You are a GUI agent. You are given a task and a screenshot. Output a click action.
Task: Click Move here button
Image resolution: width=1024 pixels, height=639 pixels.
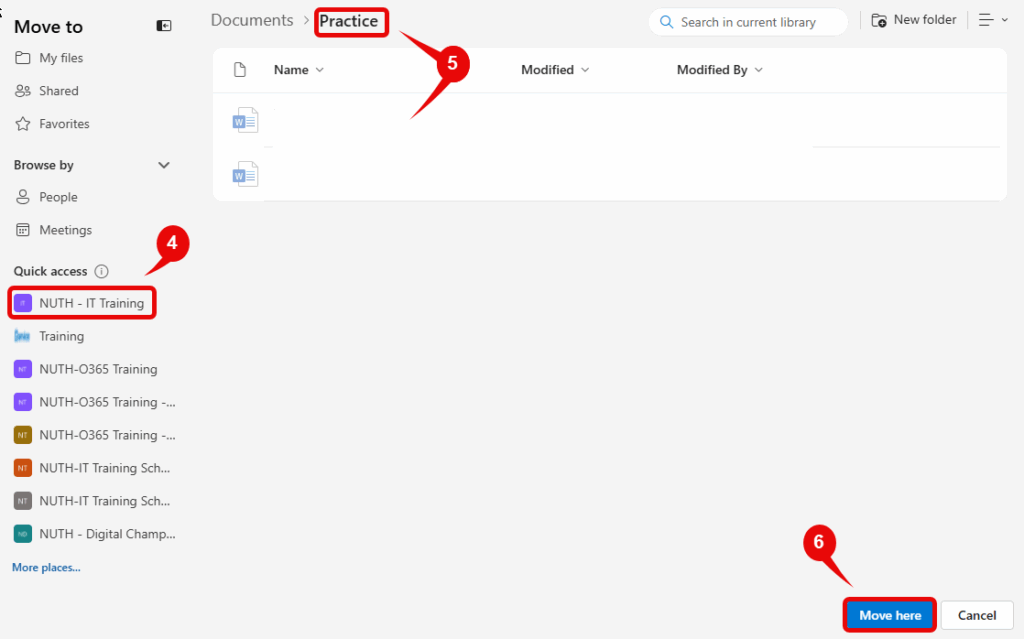click(x=890, y=615)
